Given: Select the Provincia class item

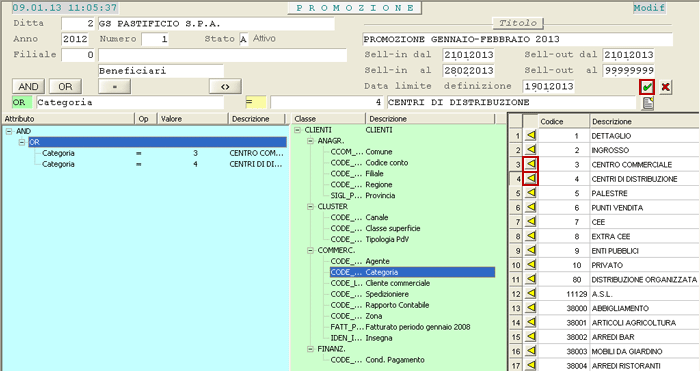Looking at the screenshot, I should coord(362,196).
